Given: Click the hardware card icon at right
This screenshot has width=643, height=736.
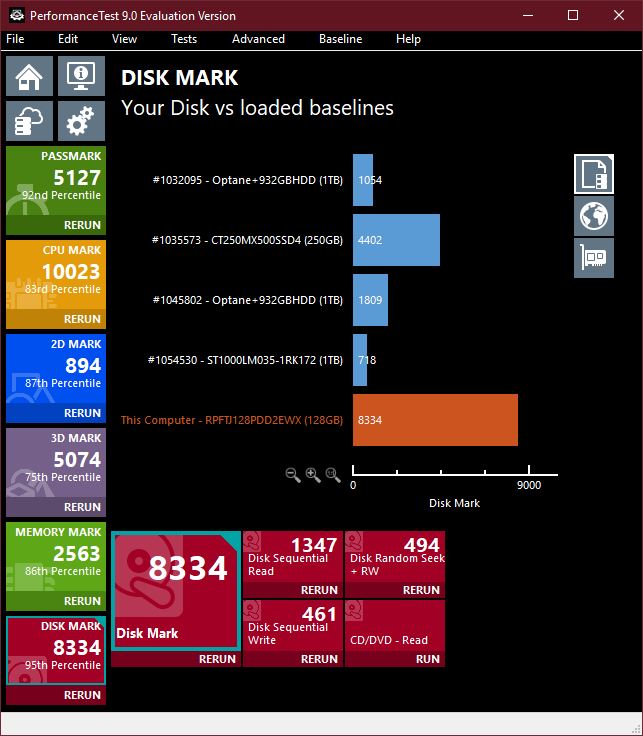Looking at the screenshot, I should pyautogui.click(x=594, y=258).
